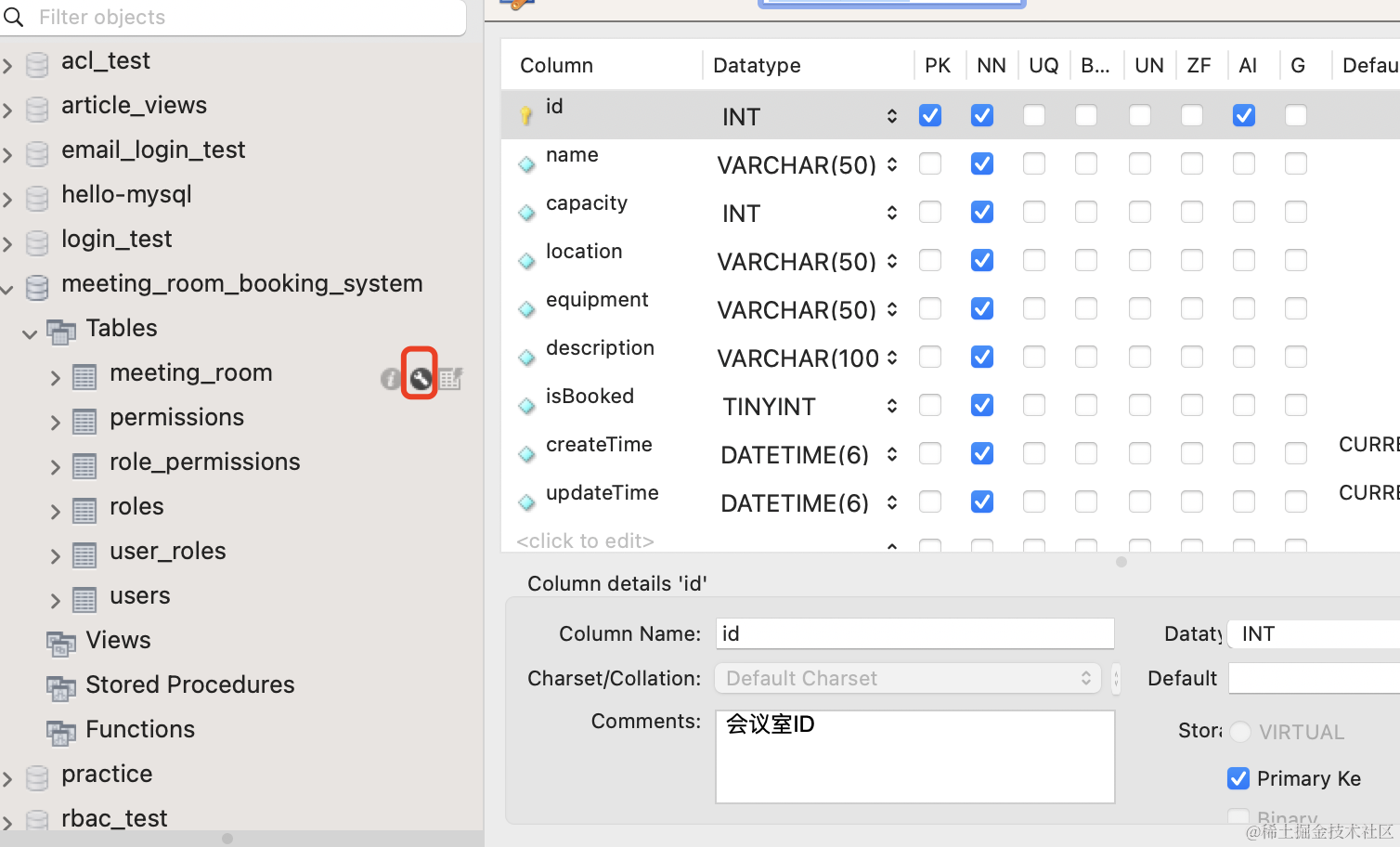Select Stored Procedures in schema tree
The image size is (1400, 847).
click(x=189, y=684)
